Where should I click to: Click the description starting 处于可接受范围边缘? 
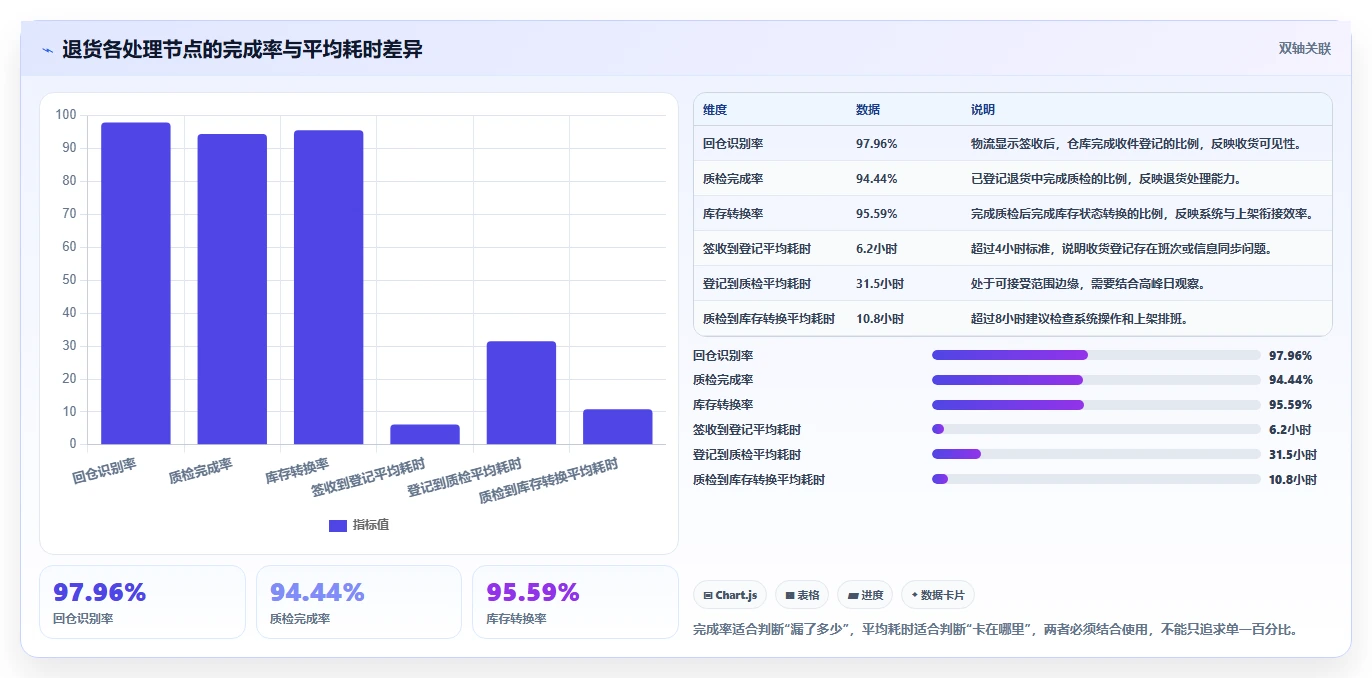point(1088,284)
